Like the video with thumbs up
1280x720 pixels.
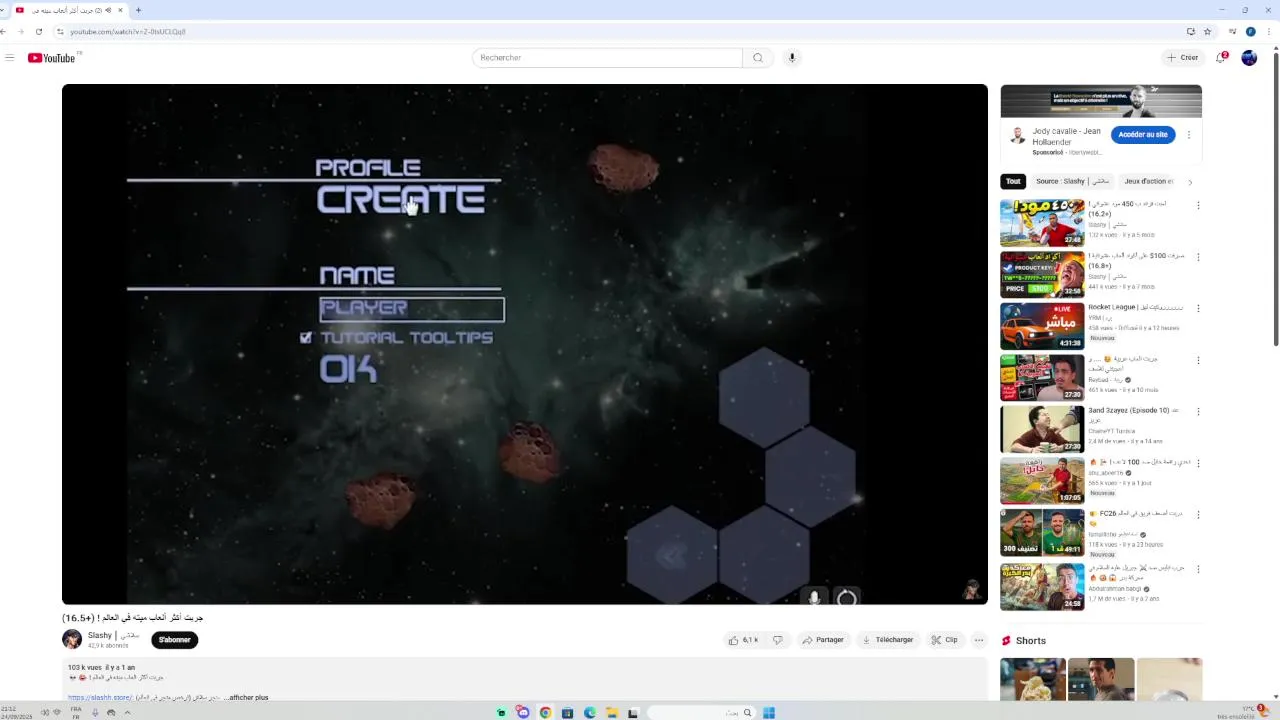[x=743, y=640]
